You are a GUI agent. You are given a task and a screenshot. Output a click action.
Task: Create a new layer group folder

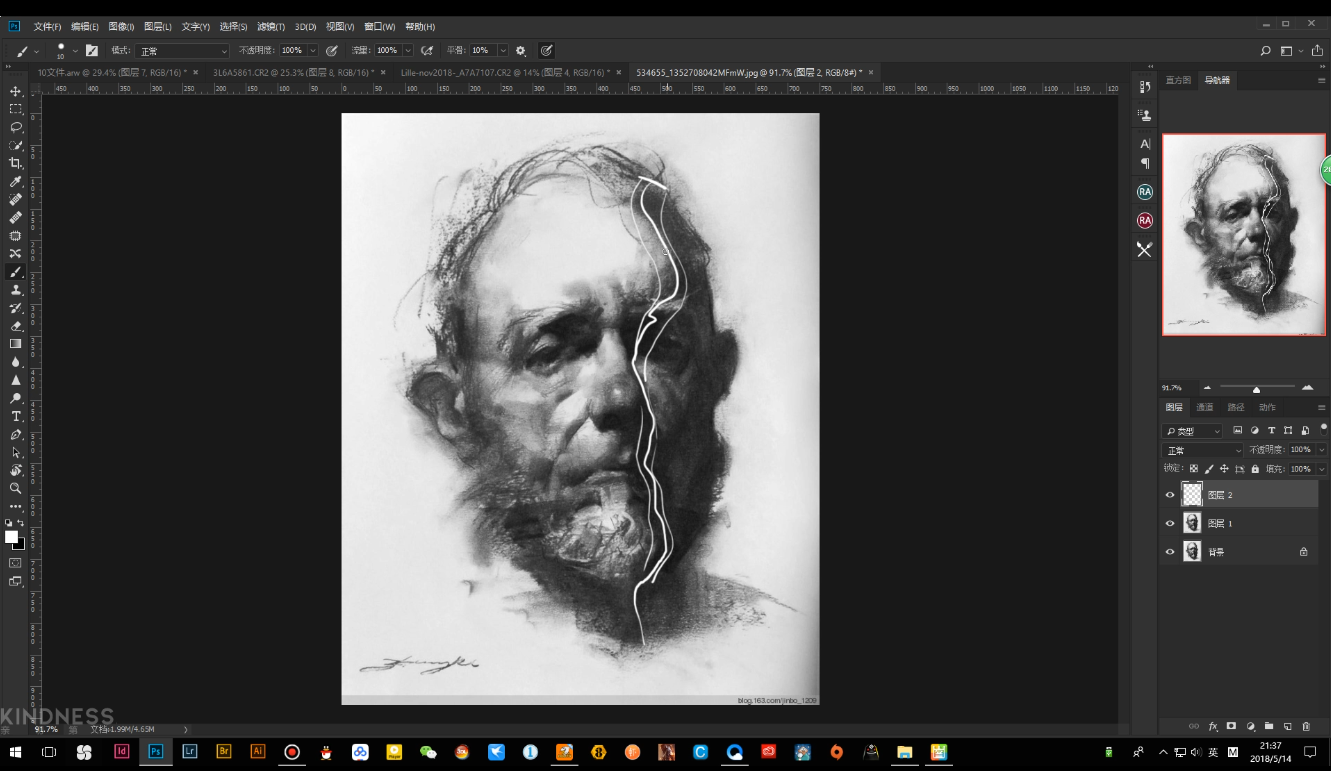pyautogui.click(x=1269, y=726)
